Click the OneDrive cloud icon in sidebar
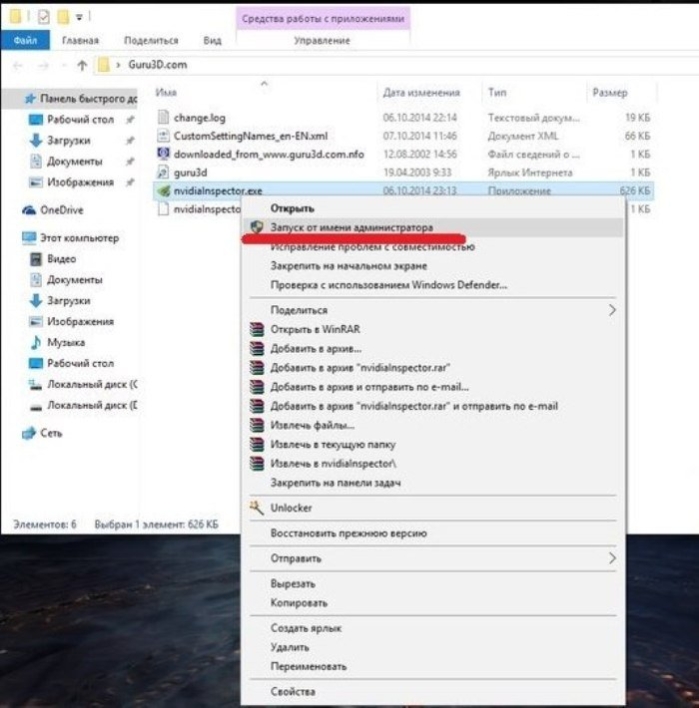The image size is (699, 708). [x=29, y=210]
